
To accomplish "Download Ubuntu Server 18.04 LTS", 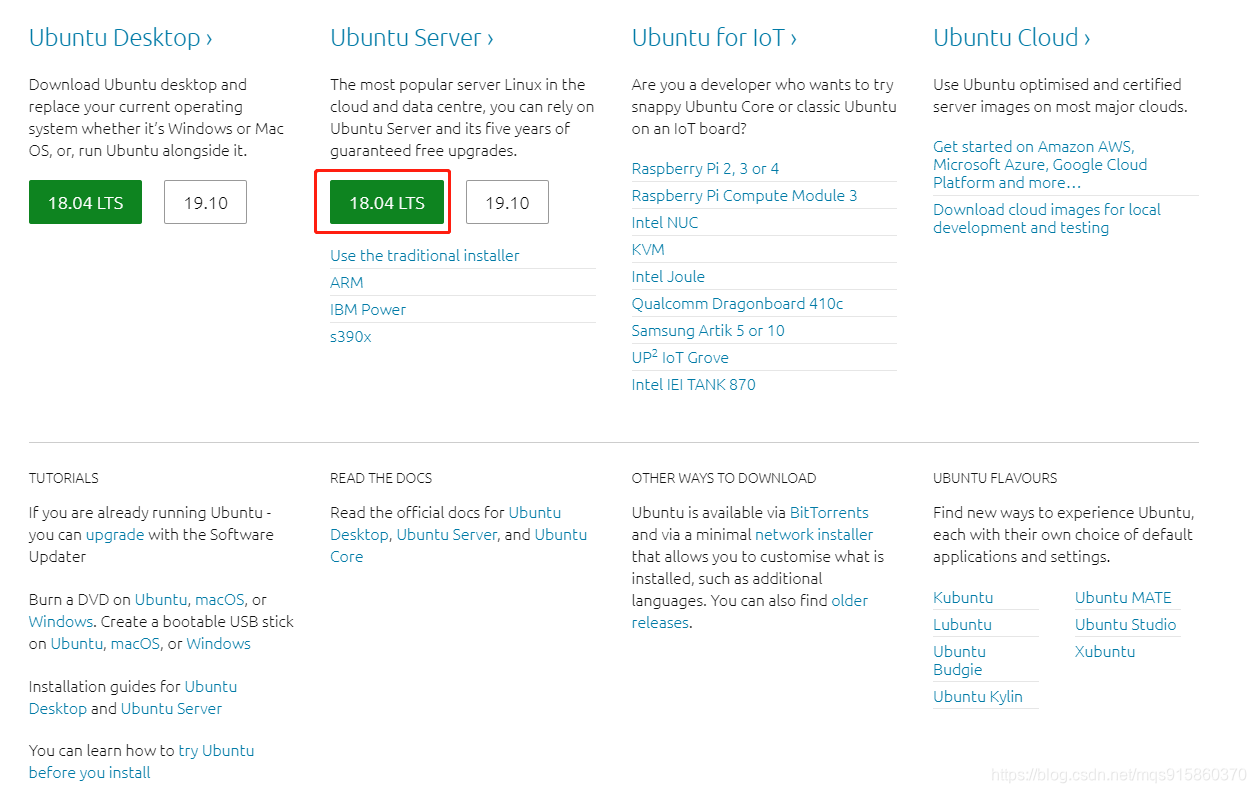I will tap(387, 202).
